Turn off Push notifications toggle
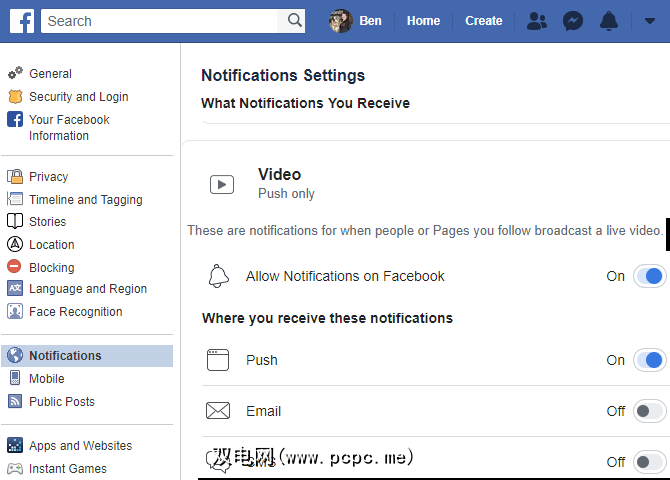The image size is (670, 480). pyautogui.click(x=649, y=360)
